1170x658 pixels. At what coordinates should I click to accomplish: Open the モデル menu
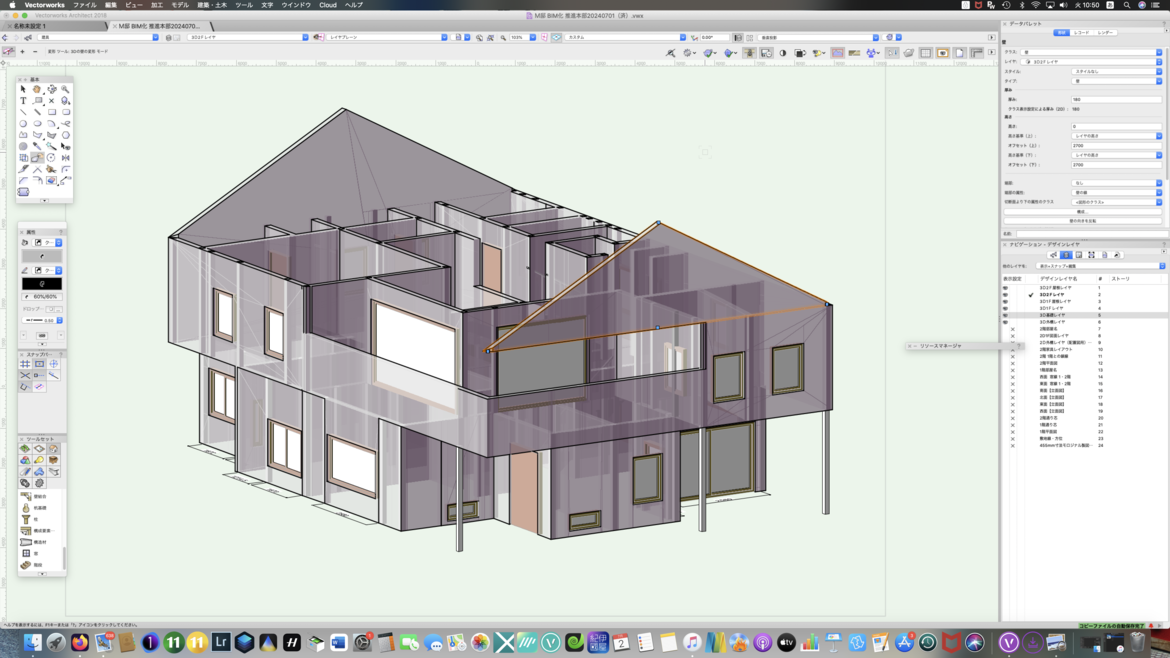[x=180, y=5]
